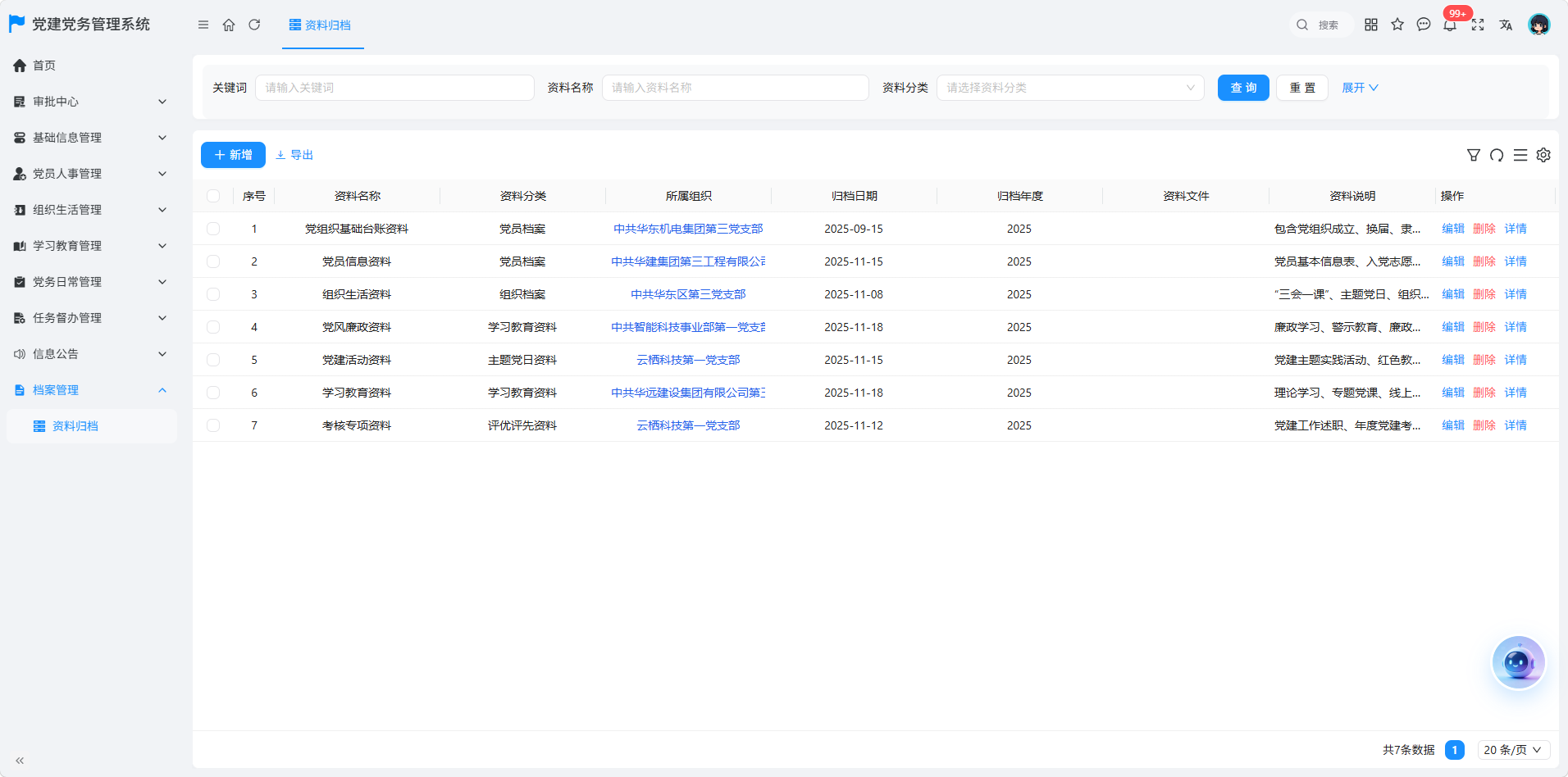Click into the 关键词 input field
This screenshot has width=1568, height=777.
394,88
